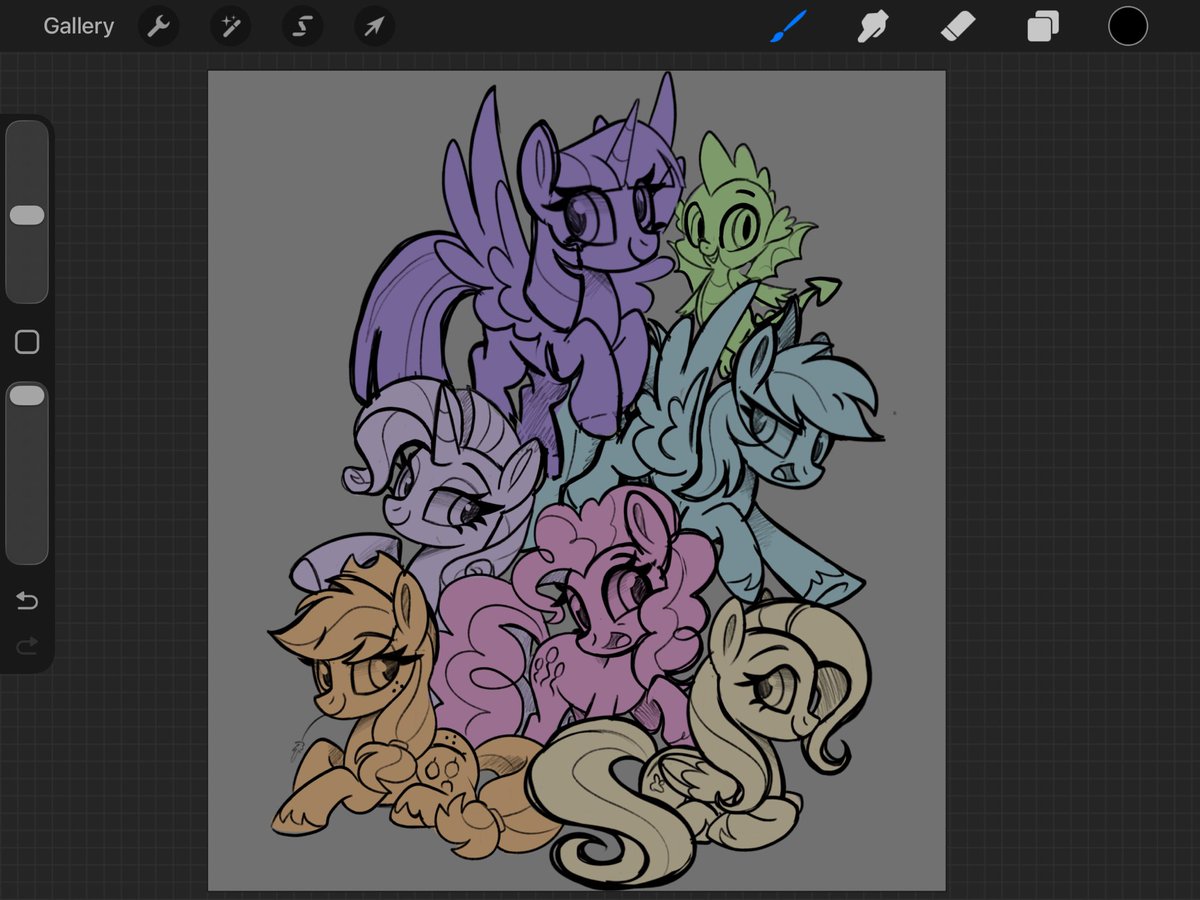Open the Gallery view
1200x900 pixels.
[78, 26]
